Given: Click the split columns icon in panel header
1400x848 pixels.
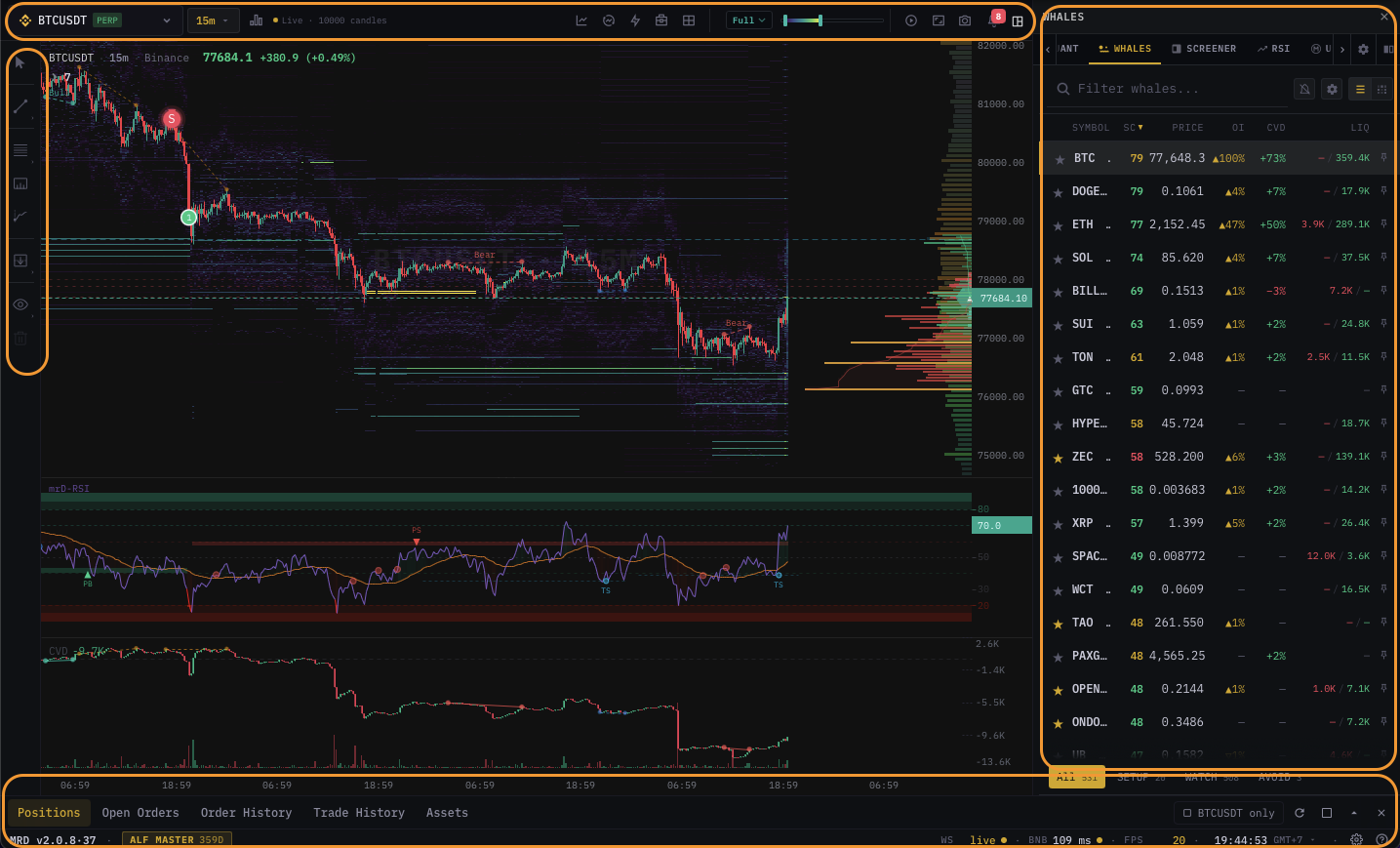Looking at the screenshot, I should [x=1388, y=49].
